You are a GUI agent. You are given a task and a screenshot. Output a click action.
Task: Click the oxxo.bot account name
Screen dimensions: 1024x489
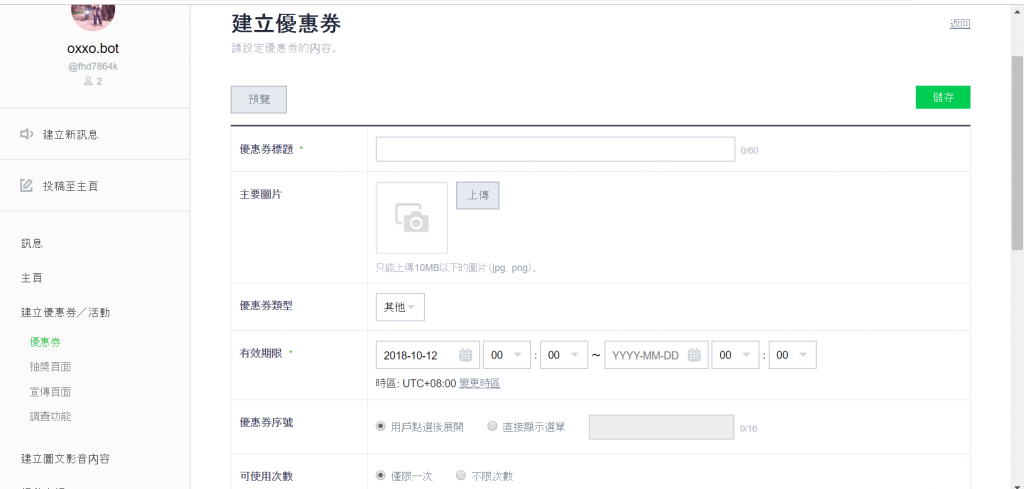[93, 48]
